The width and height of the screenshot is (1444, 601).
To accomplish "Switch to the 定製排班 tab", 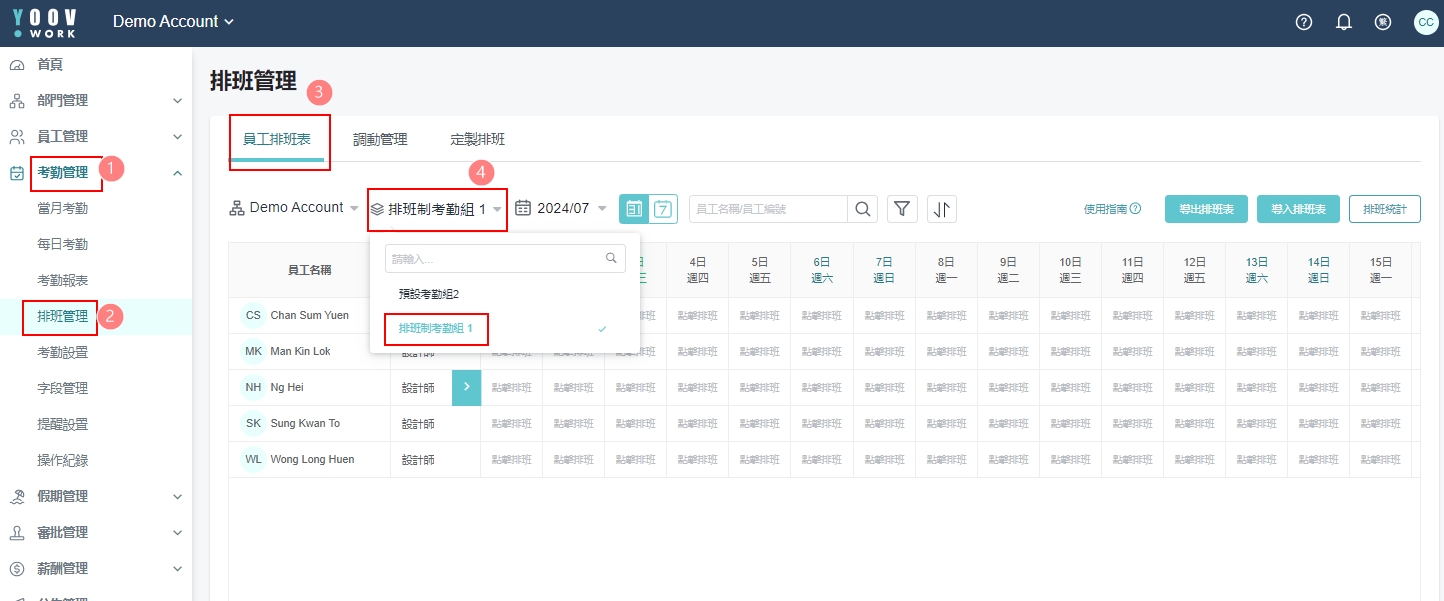I will click(477, 140).
